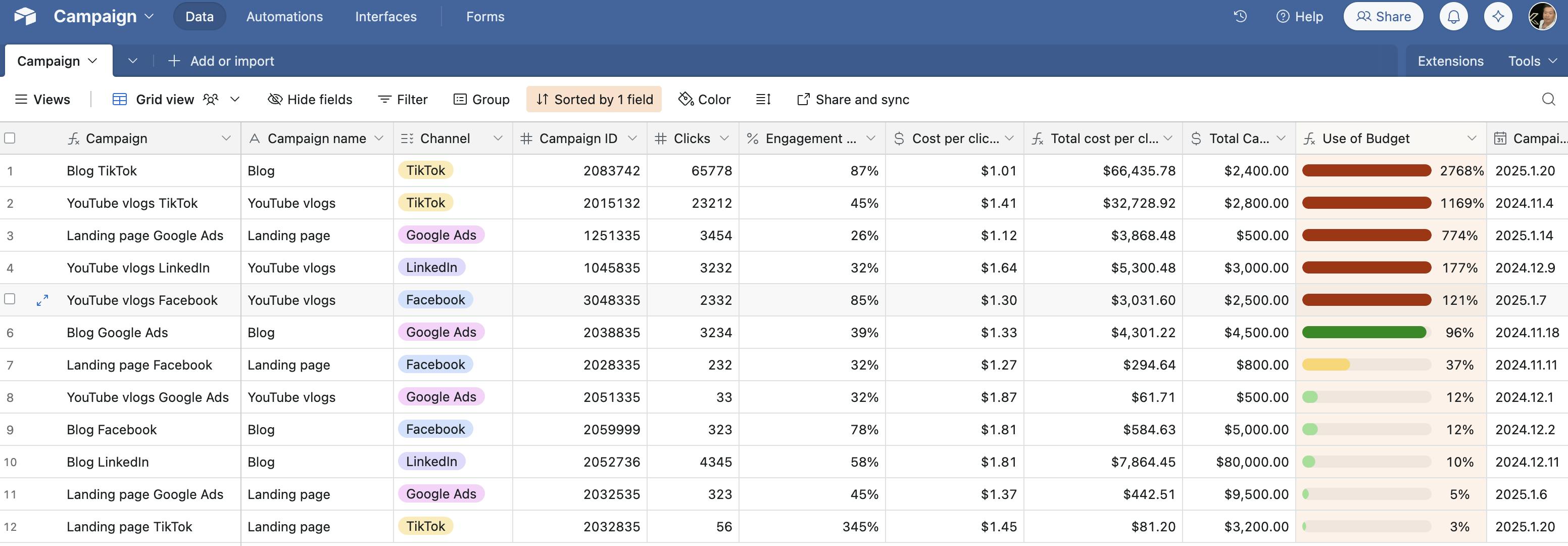Open the row height option
This screenshot has height=546, width=1568.
(x=763, y=99)
